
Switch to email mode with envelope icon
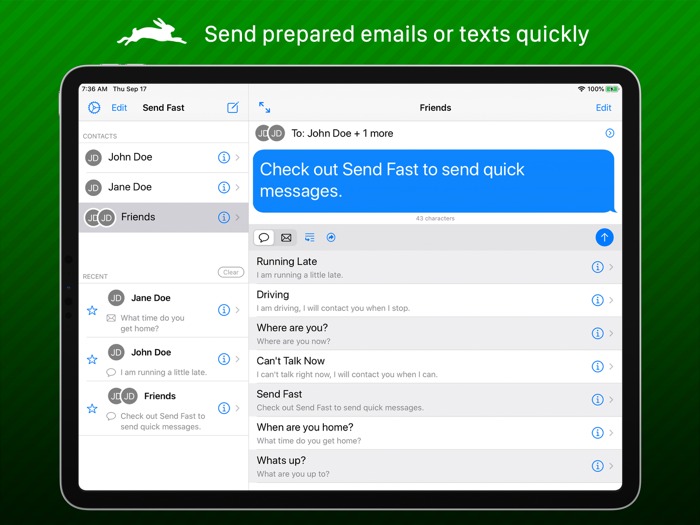286,238
